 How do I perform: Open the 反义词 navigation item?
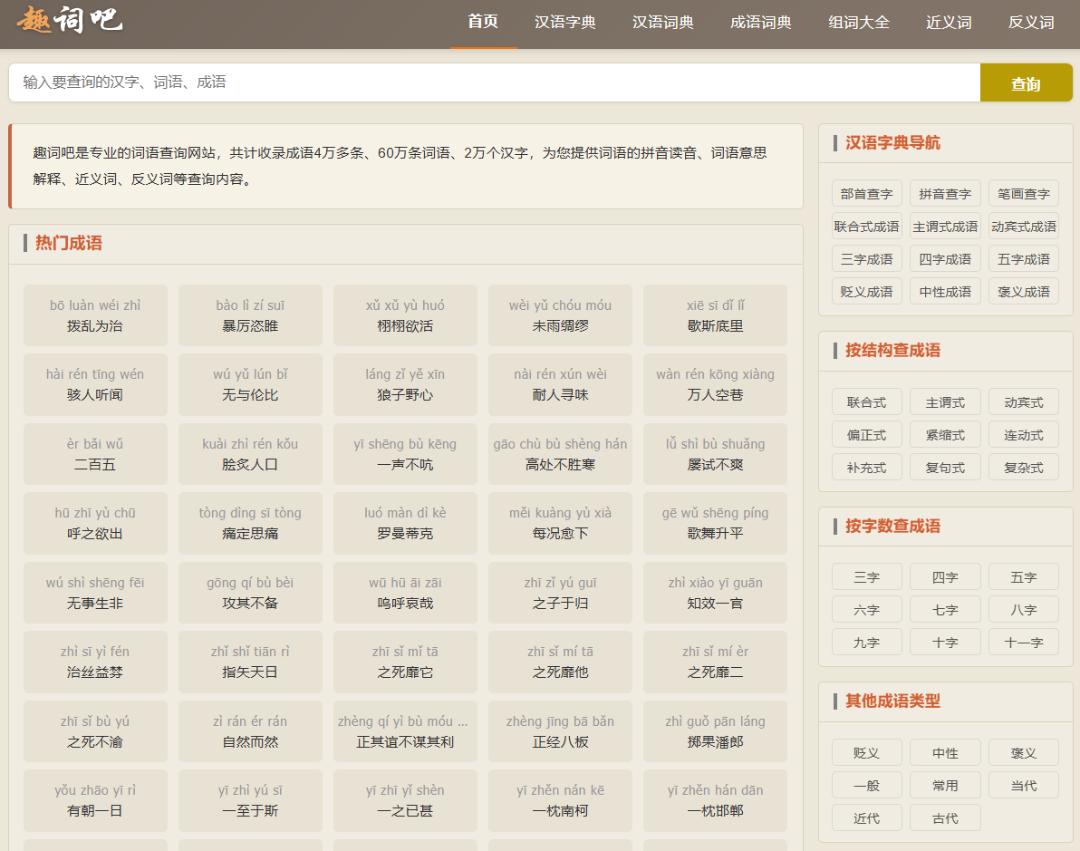pos(1031,22)
